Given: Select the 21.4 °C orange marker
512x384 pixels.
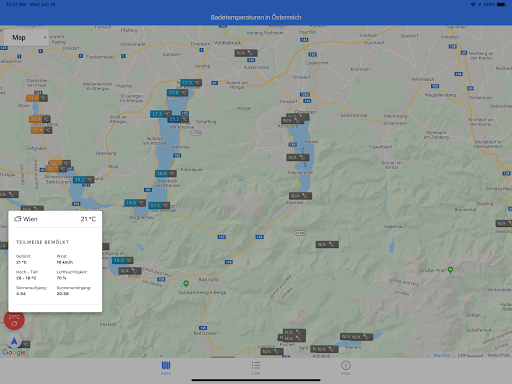Looking at the screenshot, I should 41,130.
